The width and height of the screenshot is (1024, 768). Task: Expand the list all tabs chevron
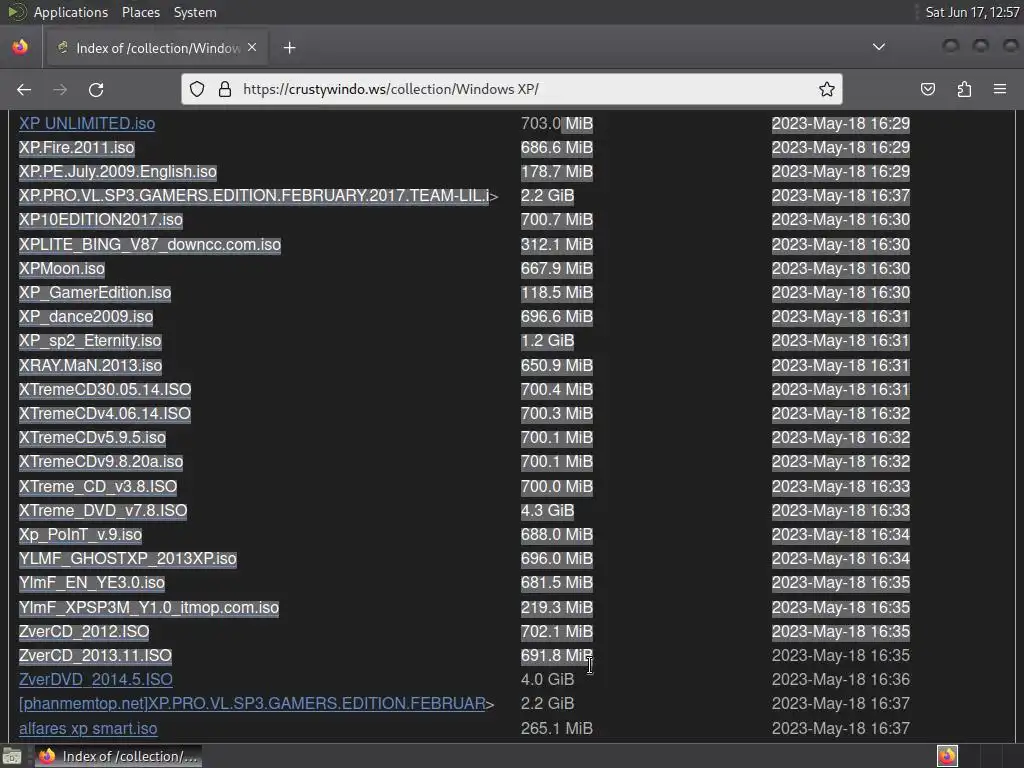pyautogui.click(x=879, y=47)
